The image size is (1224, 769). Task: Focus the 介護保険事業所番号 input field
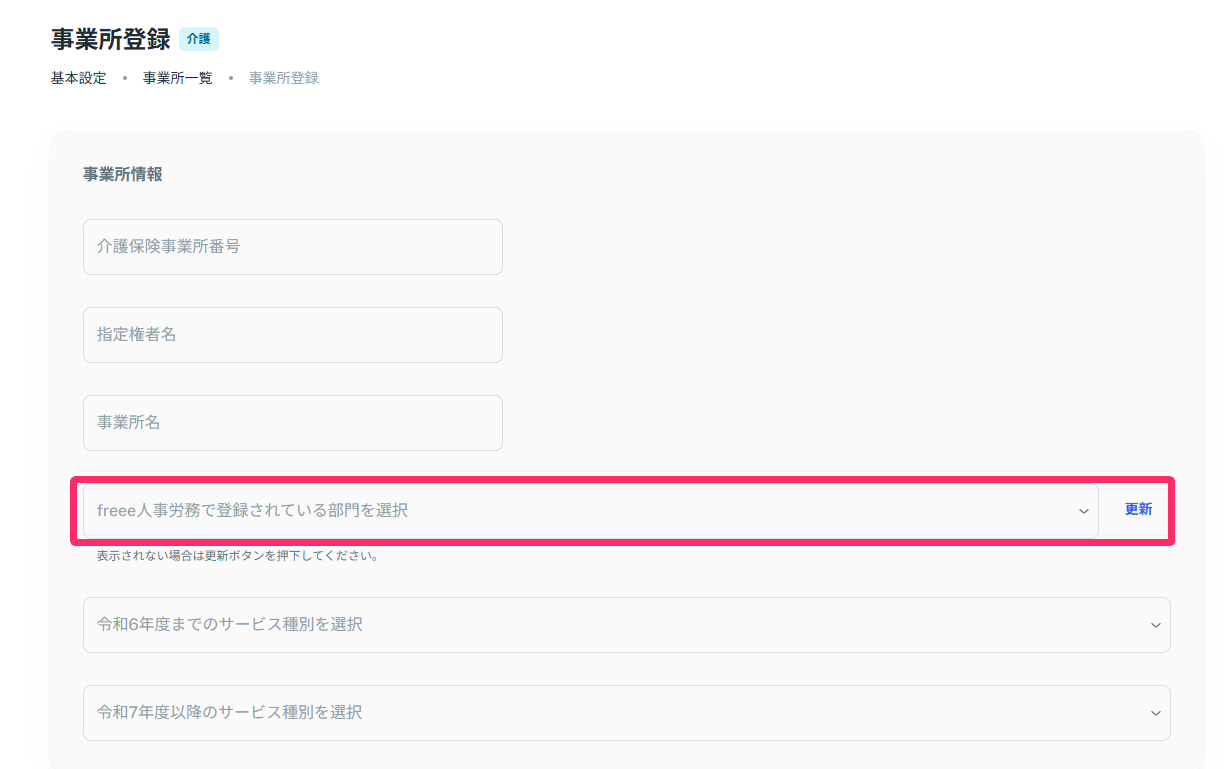tap(293, 247)
